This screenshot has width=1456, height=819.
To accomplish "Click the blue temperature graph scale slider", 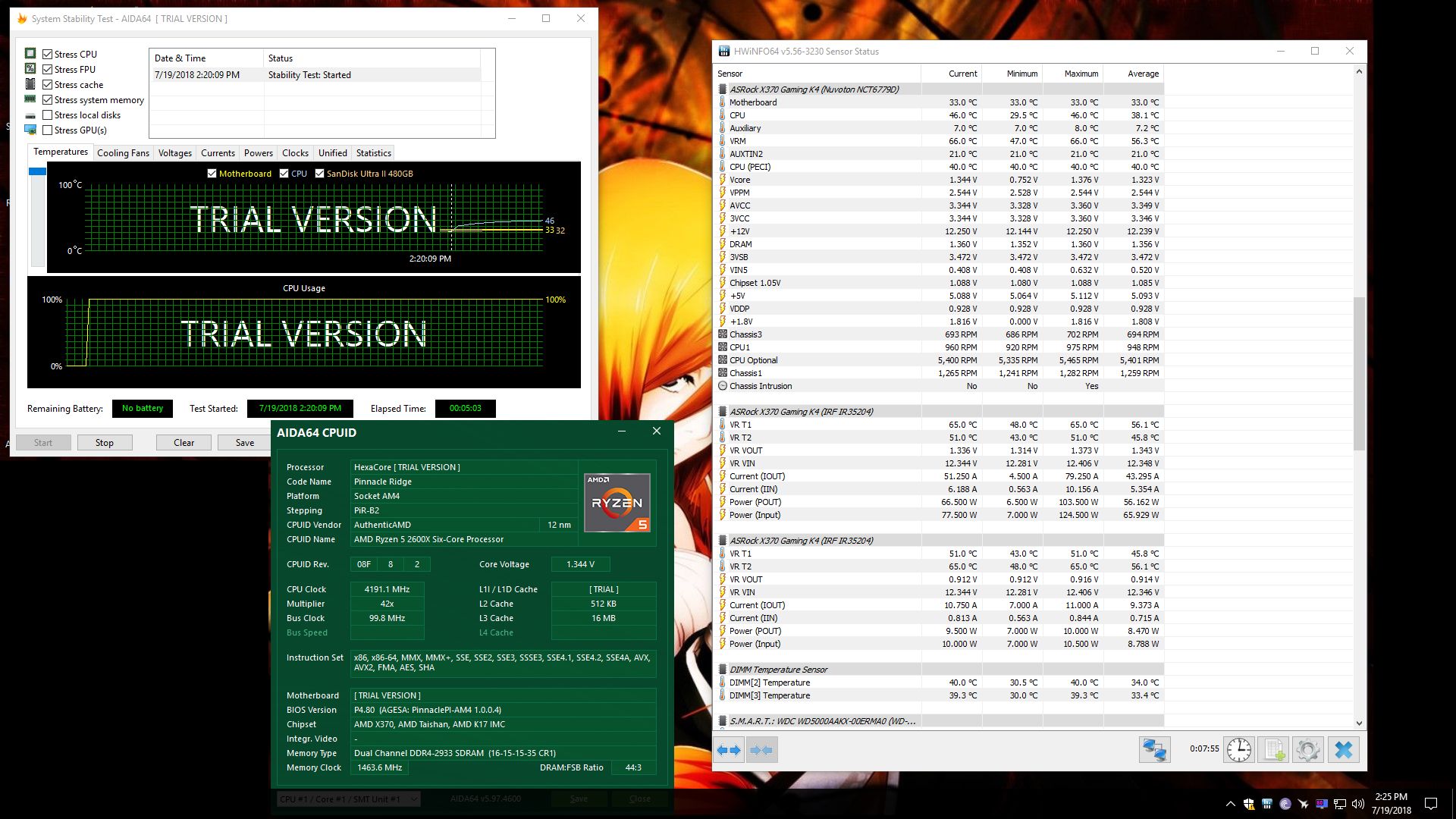I will 37,171.
